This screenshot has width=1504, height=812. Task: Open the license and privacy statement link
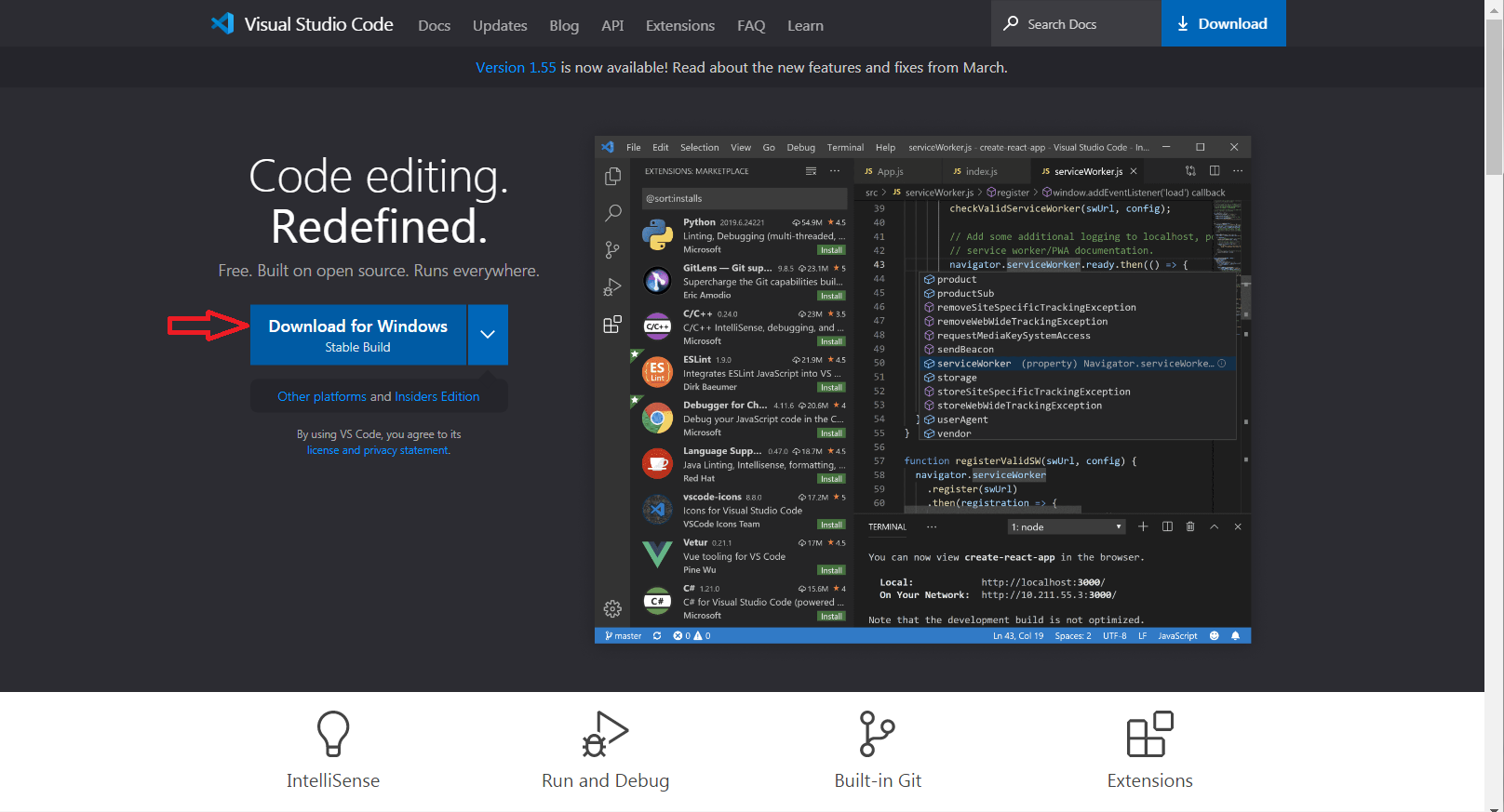pyautogui.click(x=379, y=450)
